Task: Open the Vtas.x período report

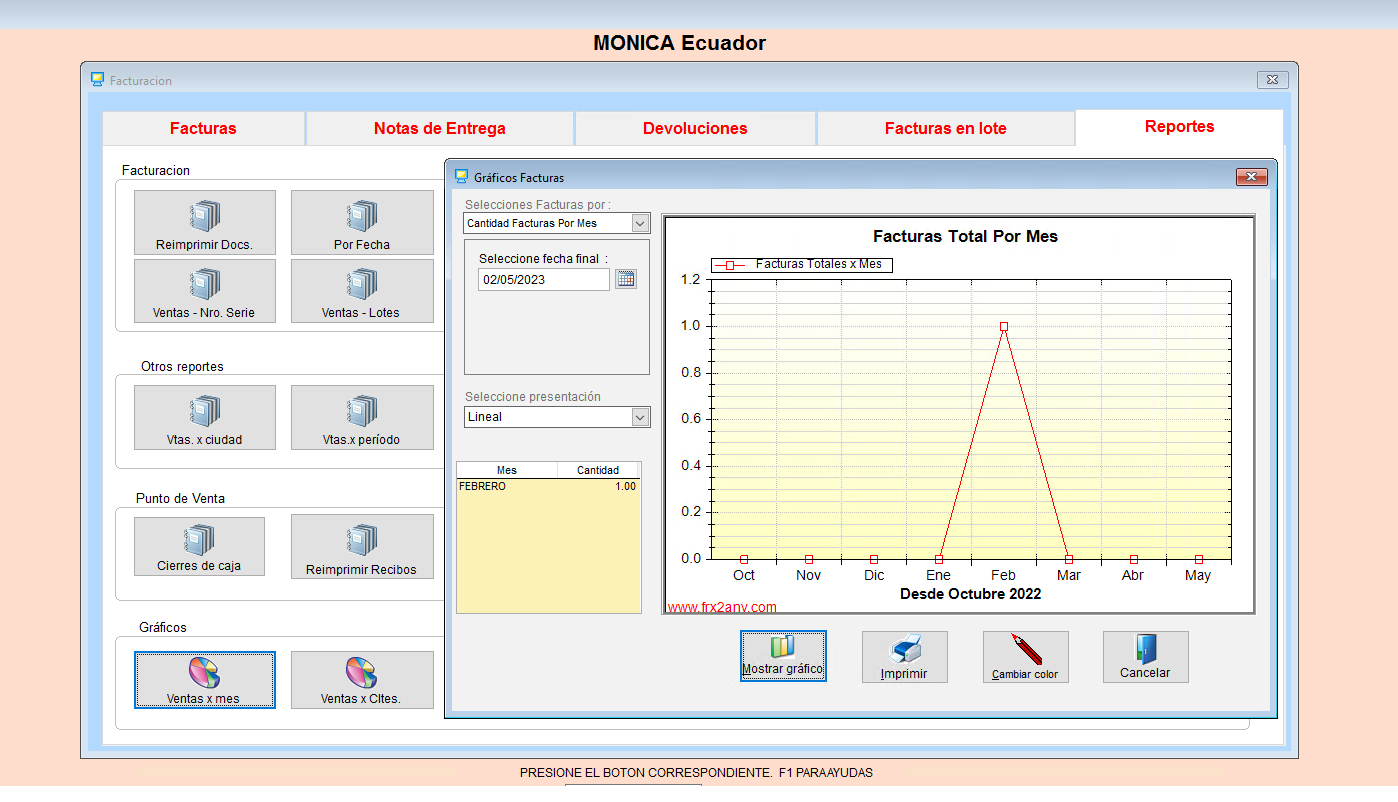Action: (362, 417)
